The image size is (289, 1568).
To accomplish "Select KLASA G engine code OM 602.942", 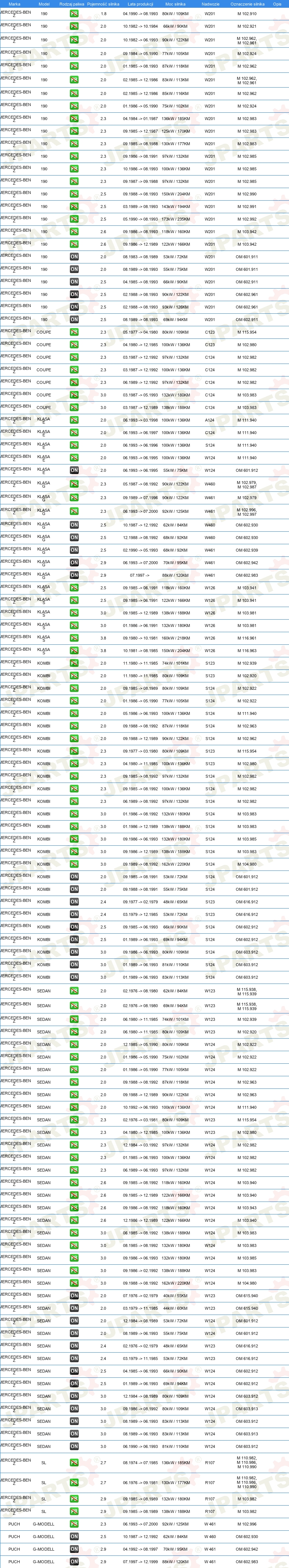I will [x=247, y=563].
